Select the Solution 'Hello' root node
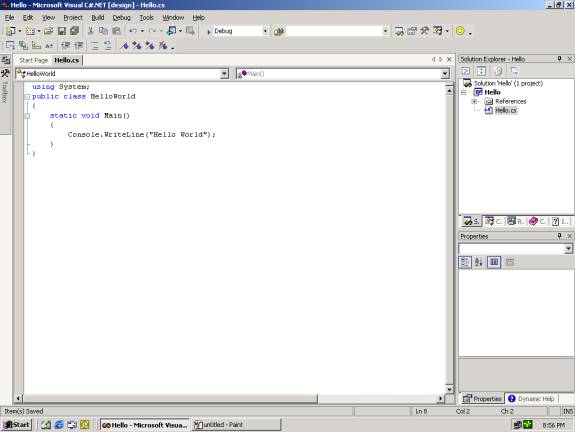575x432 pixels. [508, 83]
